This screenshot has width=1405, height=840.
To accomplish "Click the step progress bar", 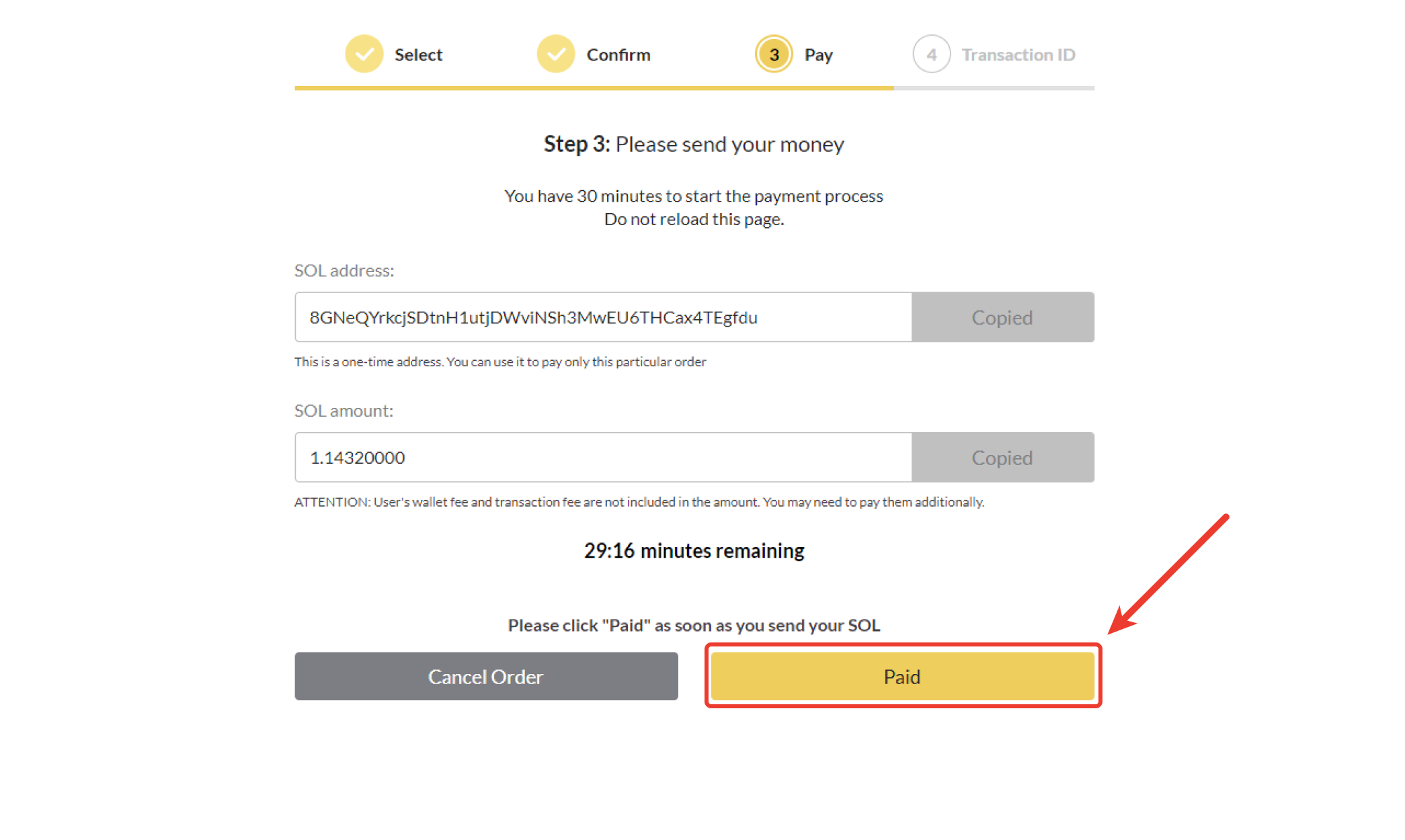I will click(x=694, y=88).
